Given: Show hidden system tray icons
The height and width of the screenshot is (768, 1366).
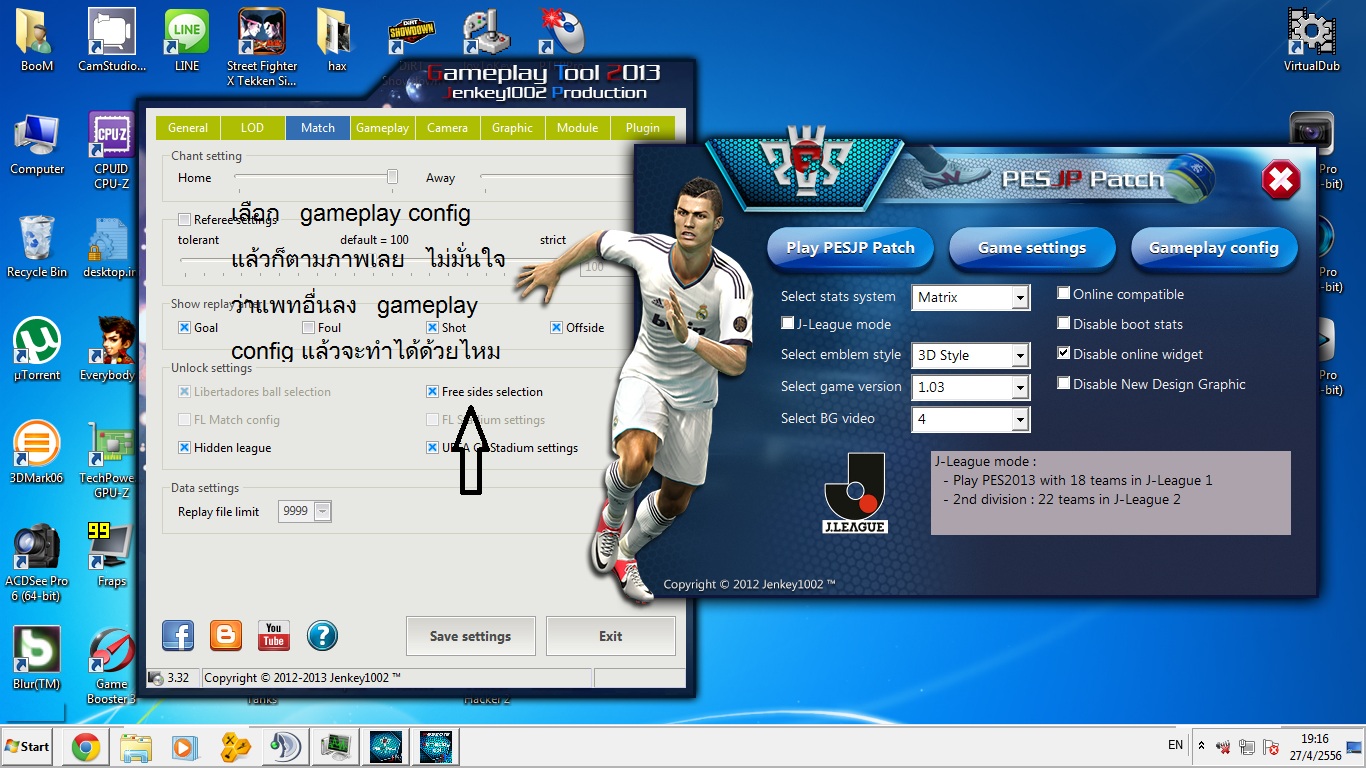Looking at the screenshot, I should 1200,746.
